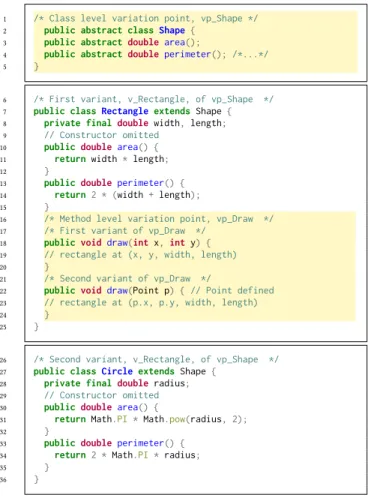Click the abstract perimeter() declaration in Shape
Viewport: 371px width, 498px height.
pyautogui.click(x=135, y=54)
